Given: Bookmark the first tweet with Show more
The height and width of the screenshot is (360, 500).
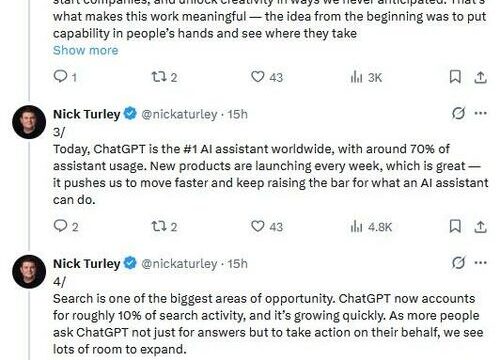Looking at the screenshot, I should tap(455, 77).
